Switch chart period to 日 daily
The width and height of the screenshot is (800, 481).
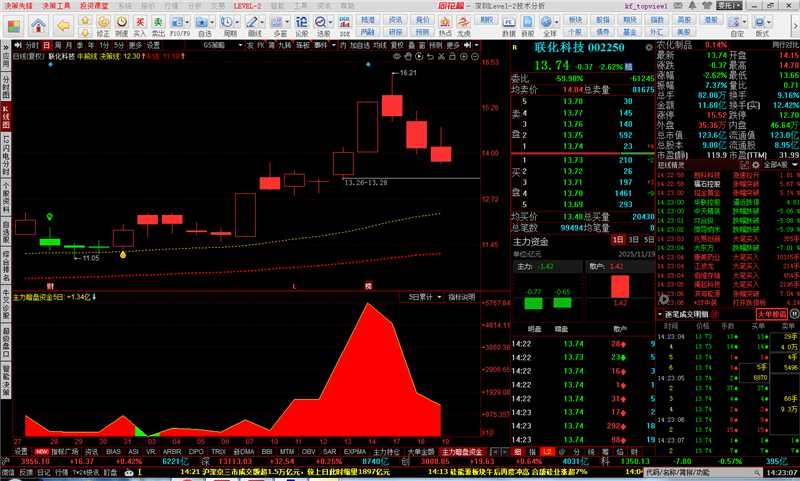coord(46,45)
